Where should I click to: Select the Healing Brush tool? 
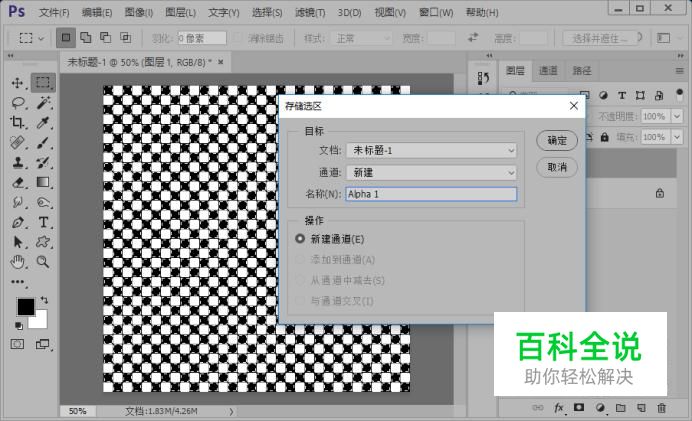pos(18,143)
